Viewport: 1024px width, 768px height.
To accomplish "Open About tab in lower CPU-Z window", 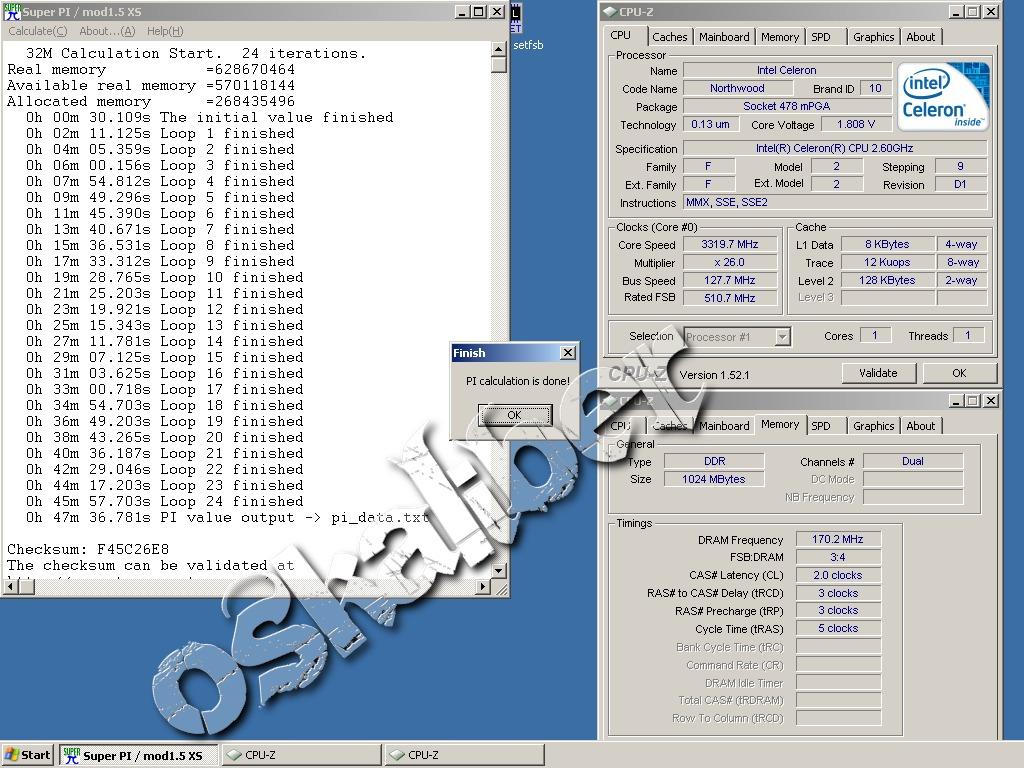I will coord(921,426).
